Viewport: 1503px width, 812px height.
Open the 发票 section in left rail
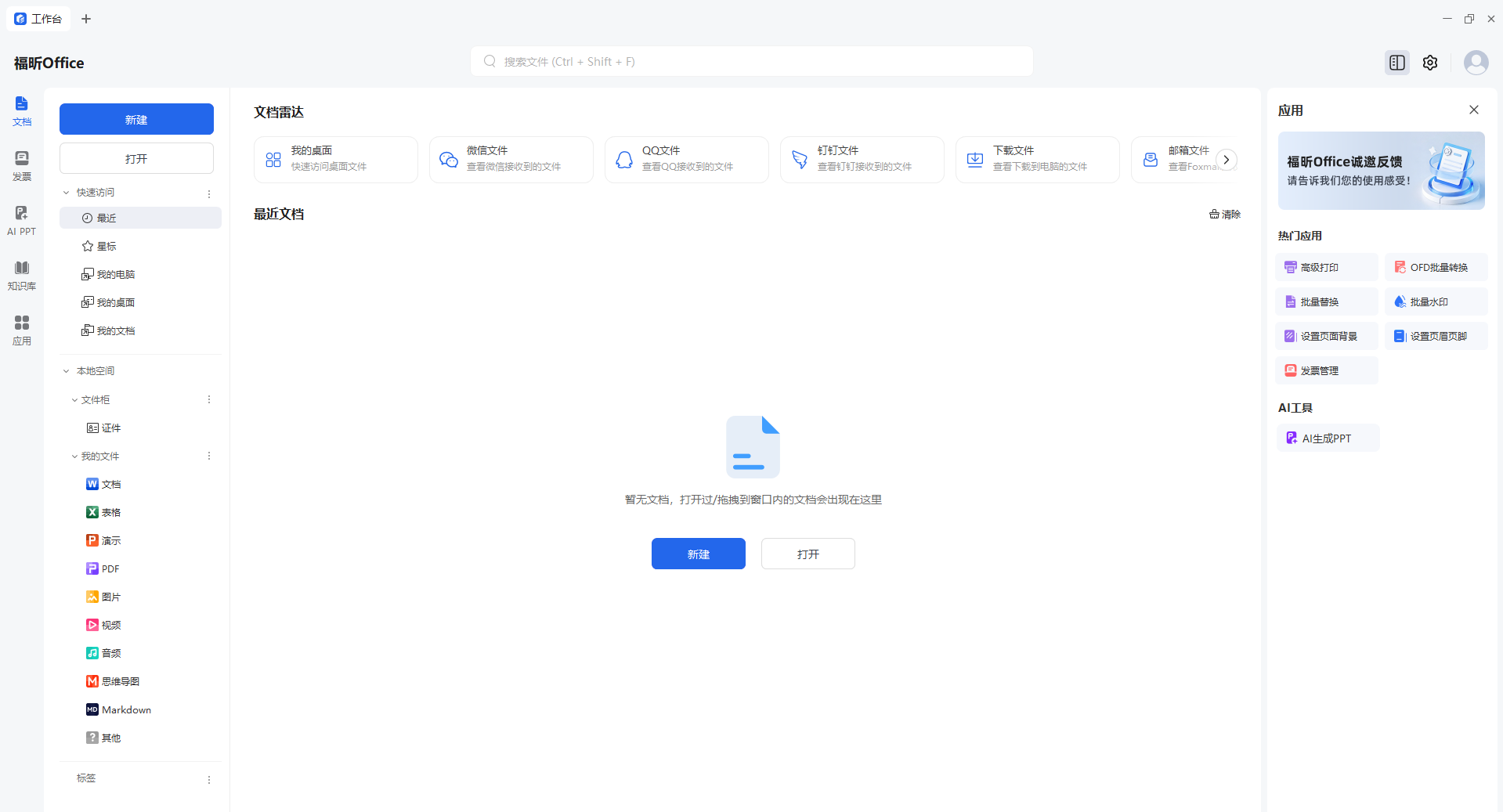coord(22,166)
